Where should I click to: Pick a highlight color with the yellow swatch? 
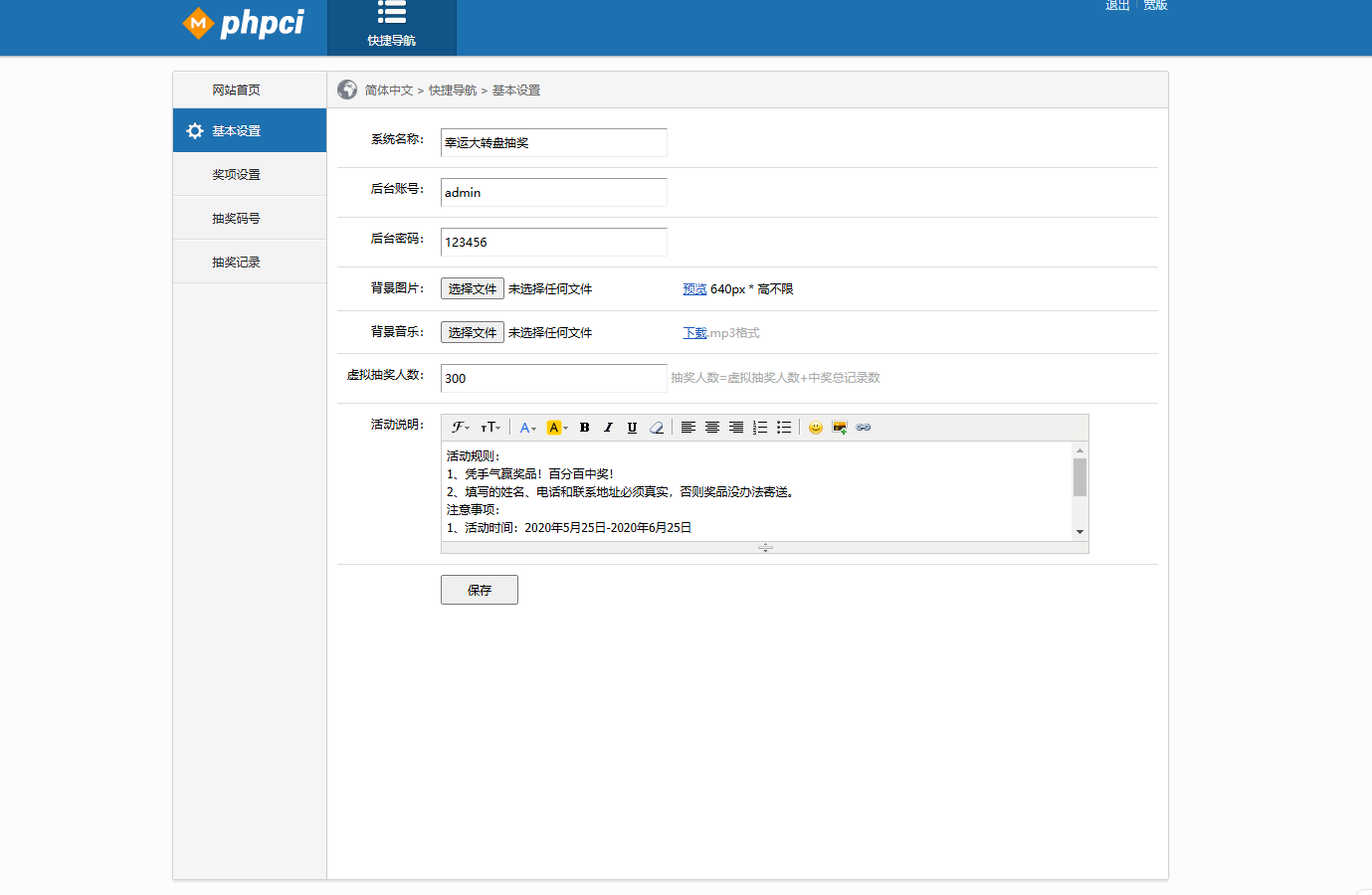555,427
